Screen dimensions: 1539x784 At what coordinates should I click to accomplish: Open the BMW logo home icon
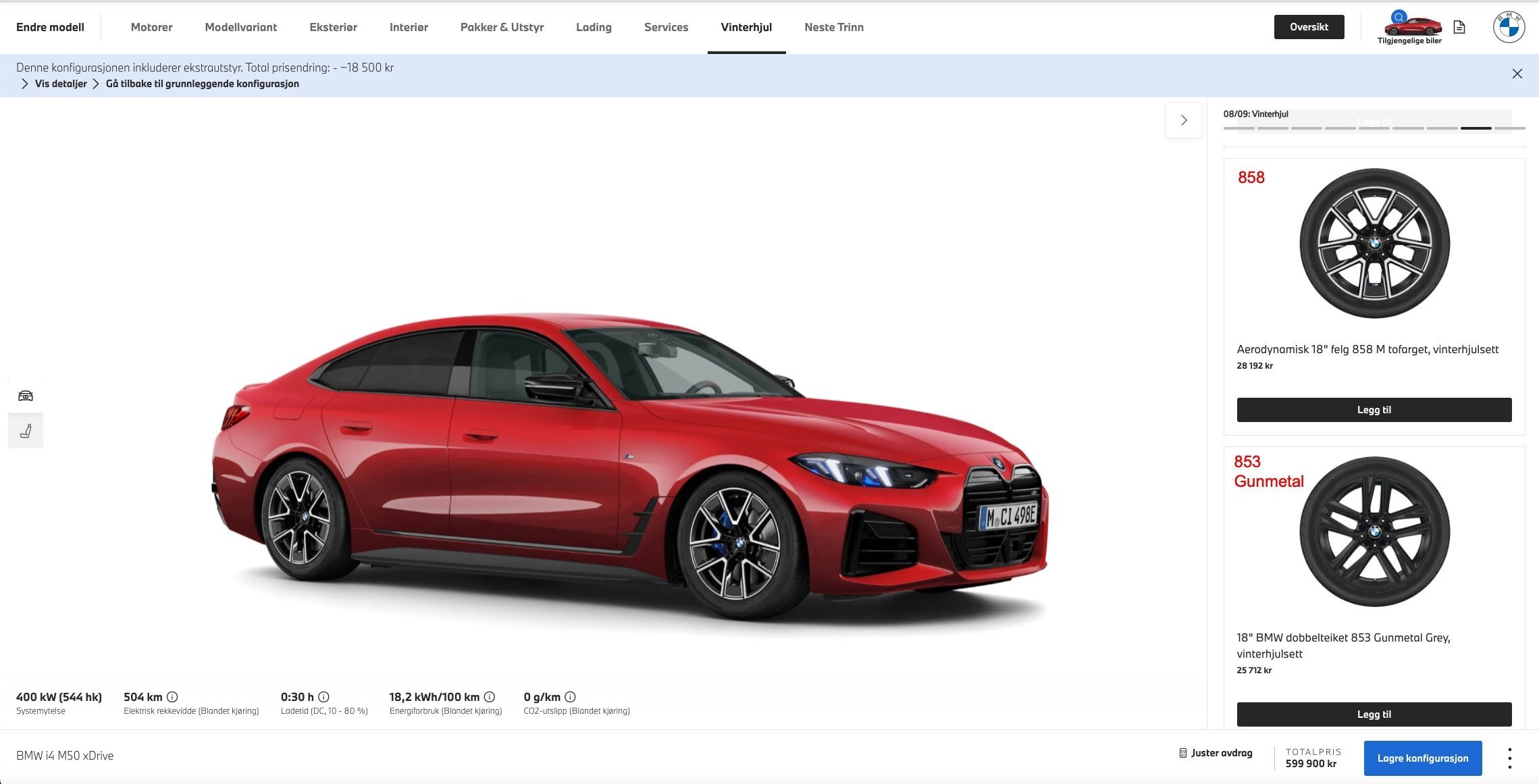coord(1509,27)
